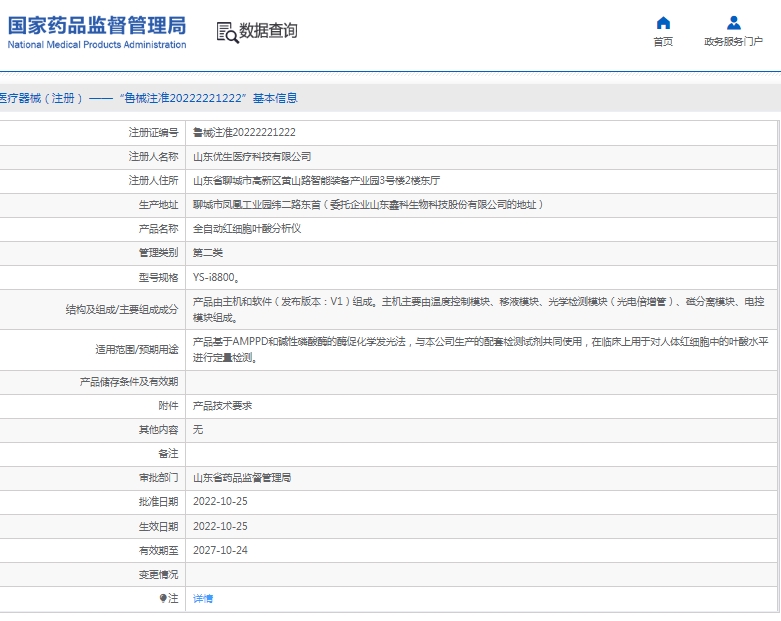781x621 pixels.
Task: Click the 政务服务门户 link text
Action: [x=733, y=42]
